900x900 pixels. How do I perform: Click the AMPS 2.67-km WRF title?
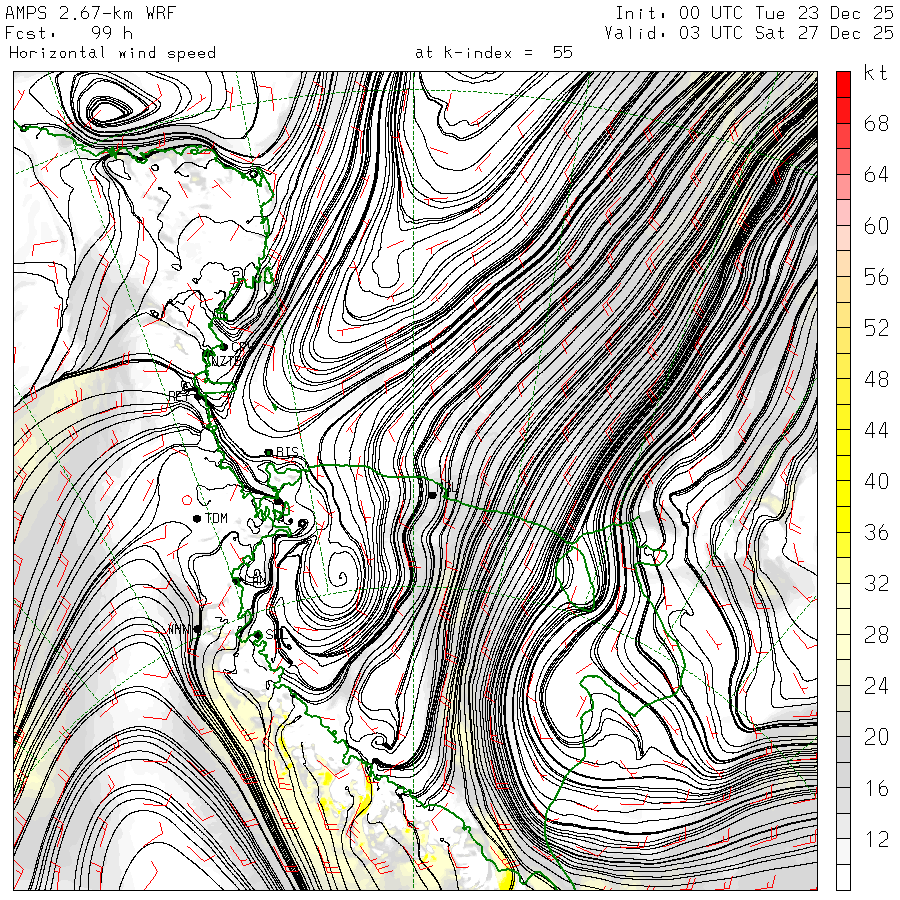[x=90, y=13]
